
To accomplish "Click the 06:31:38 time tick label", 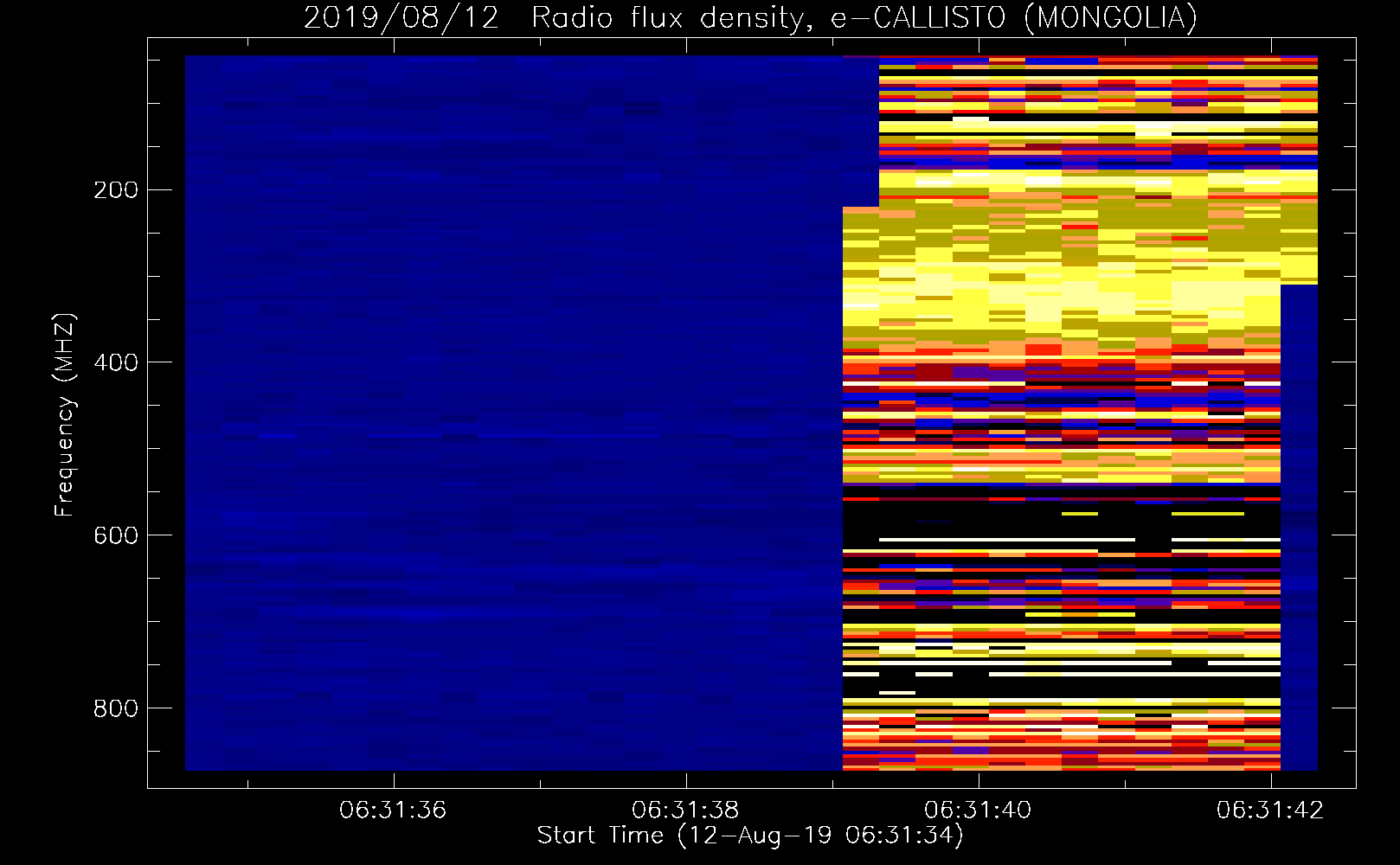I will click(x=685, y=810).
